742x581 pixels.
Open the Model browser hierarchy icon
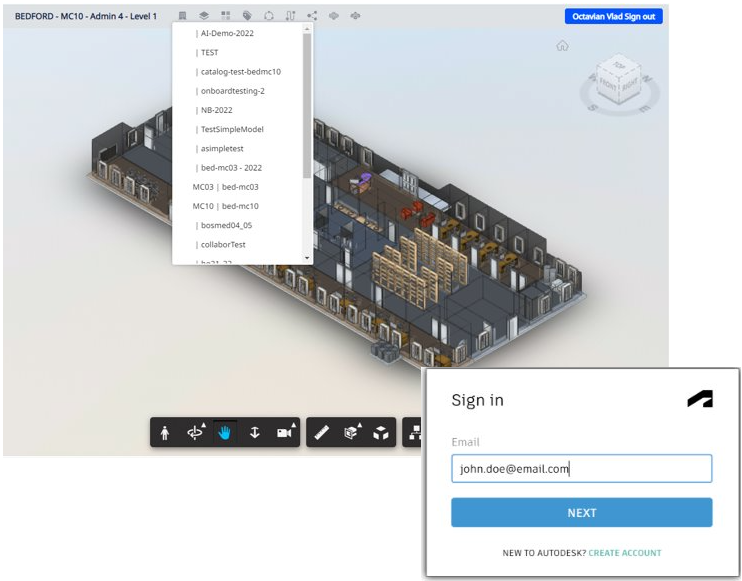click(415, 432)
